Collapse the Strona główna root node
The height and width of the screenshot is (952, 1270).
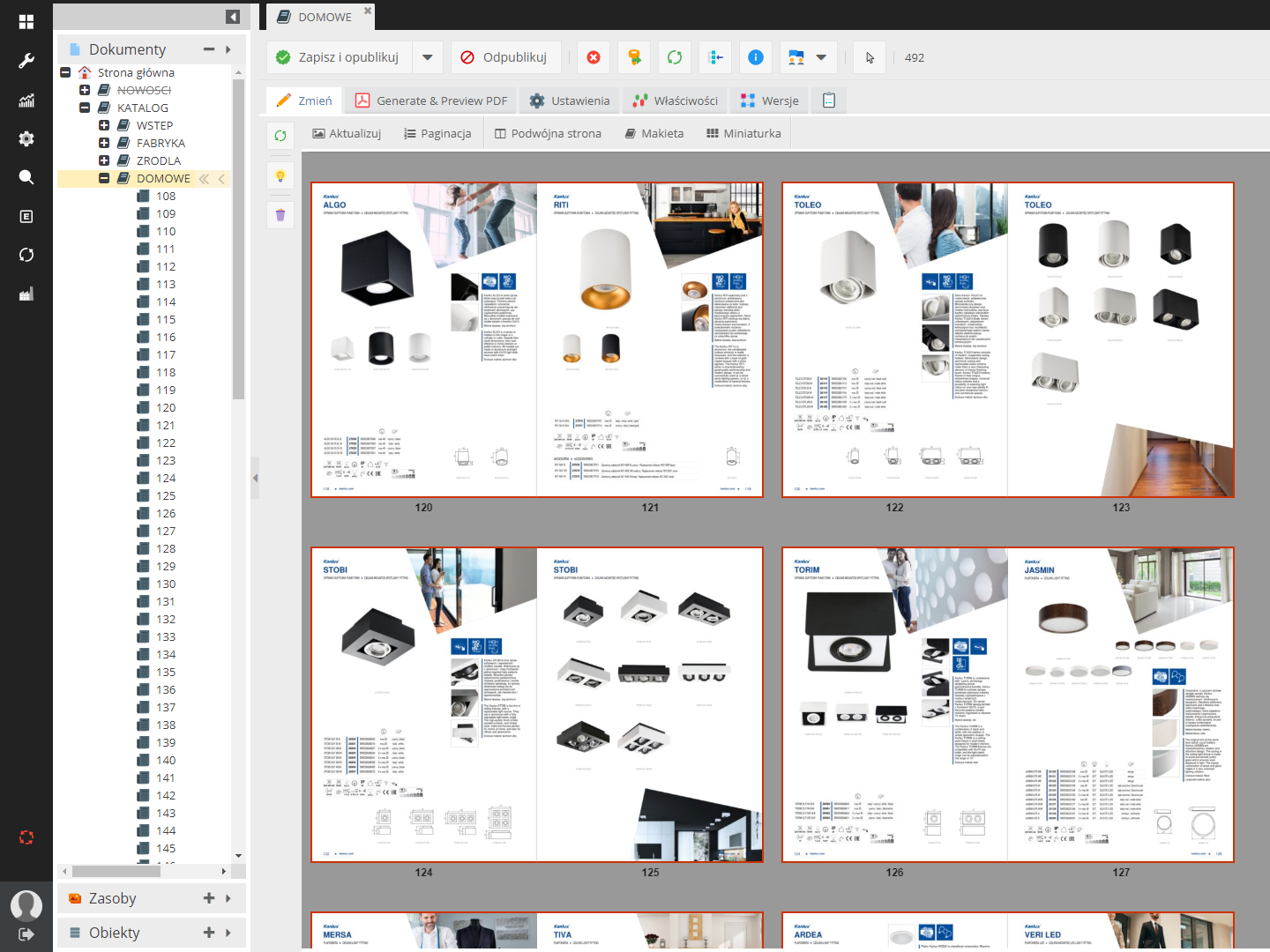pos(65,72)
